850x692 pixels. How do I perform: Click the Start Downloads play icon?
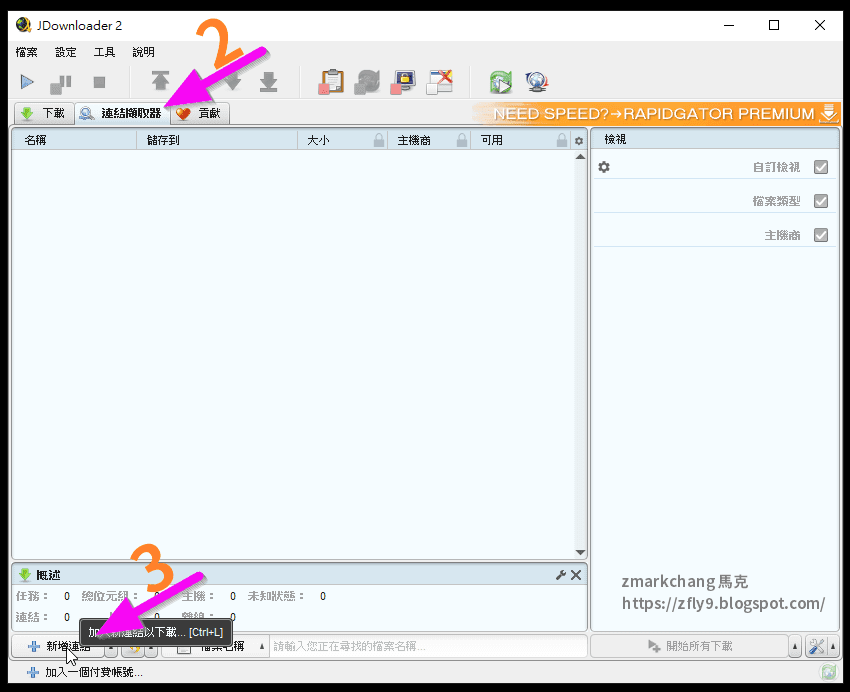pos(27,82)
